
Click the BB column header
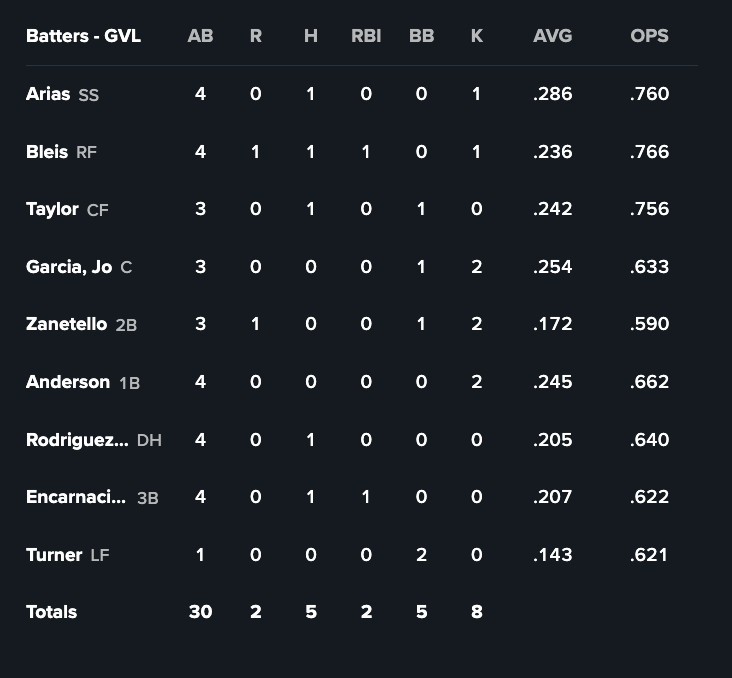point(421,36)
